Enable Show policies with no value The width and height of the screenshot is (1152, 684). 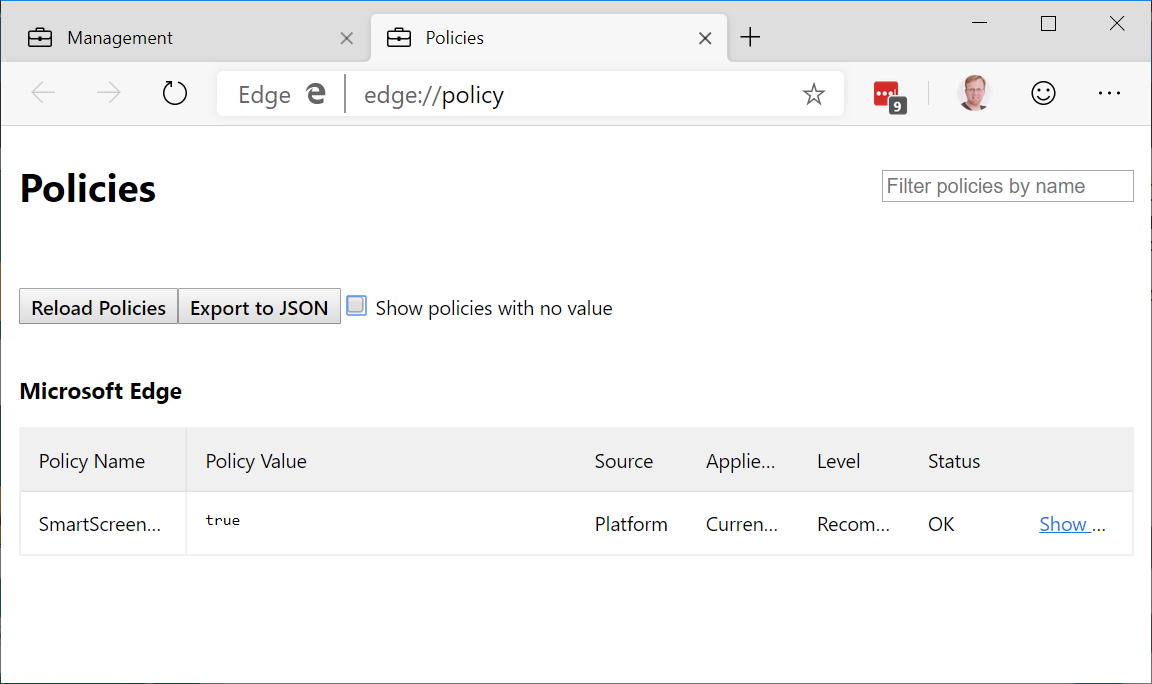tap(356, 305)
